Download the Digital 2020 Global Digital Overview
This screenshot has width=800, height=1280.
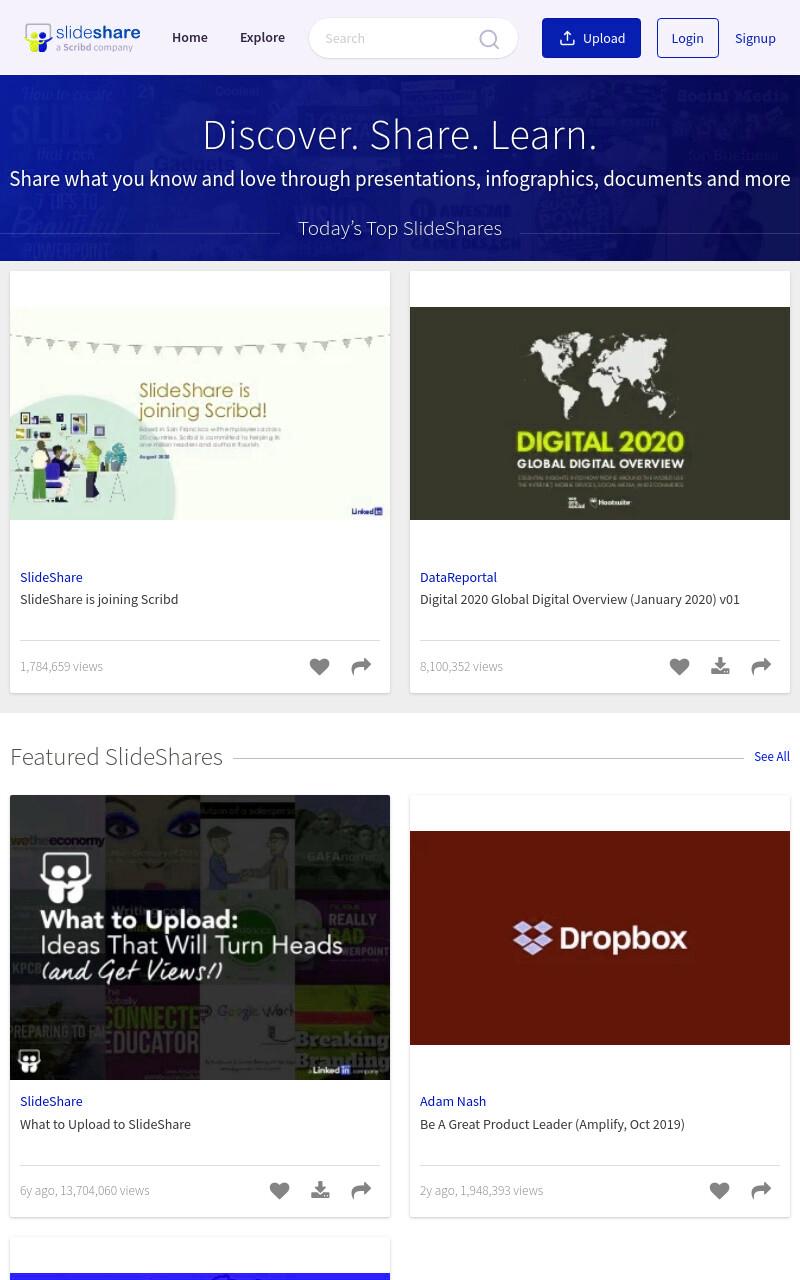click(720, 667)
